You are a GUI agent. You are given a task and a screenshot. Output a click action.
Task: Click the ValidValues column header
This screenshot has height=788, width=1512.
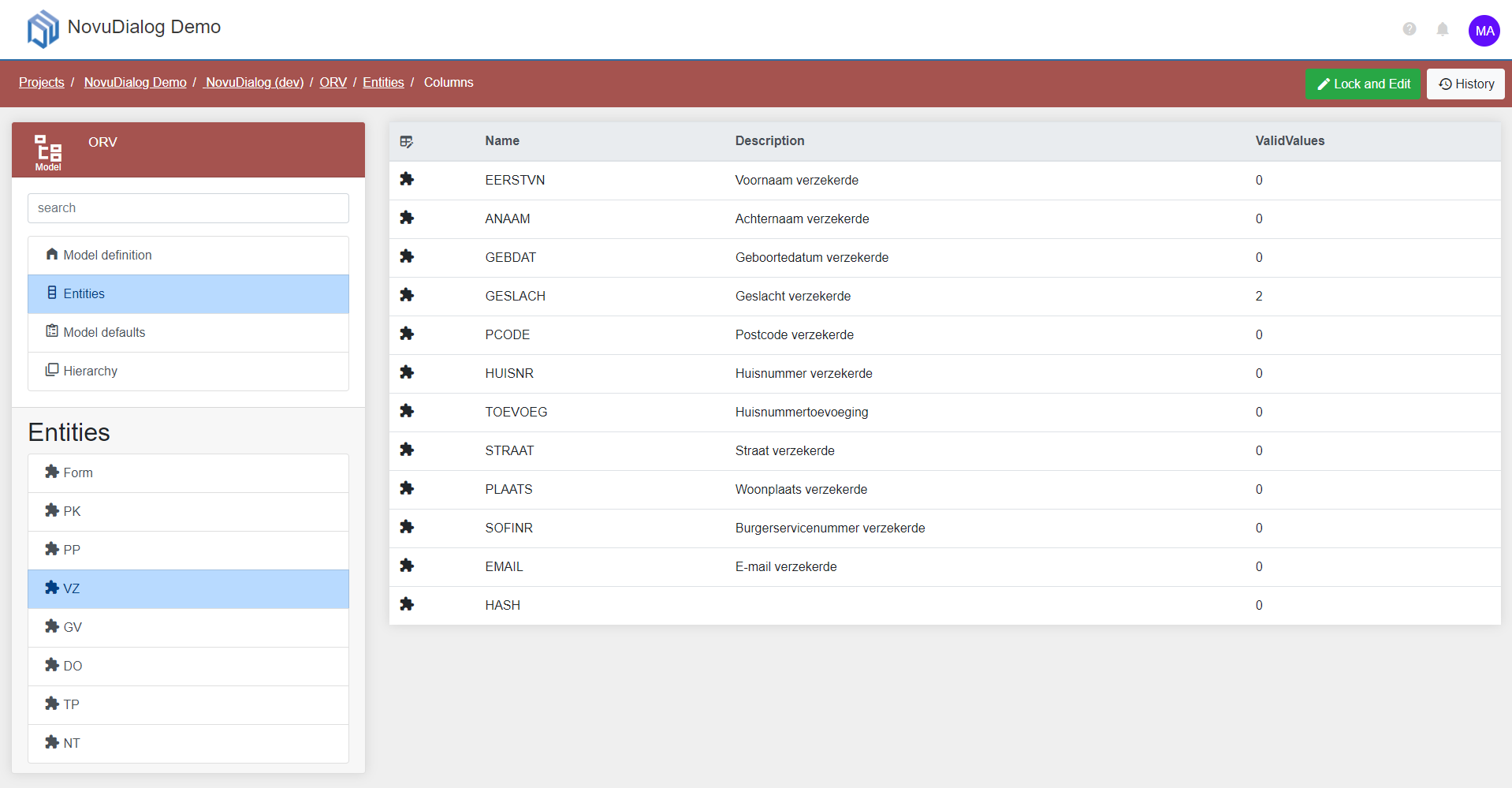point(1290,140)
